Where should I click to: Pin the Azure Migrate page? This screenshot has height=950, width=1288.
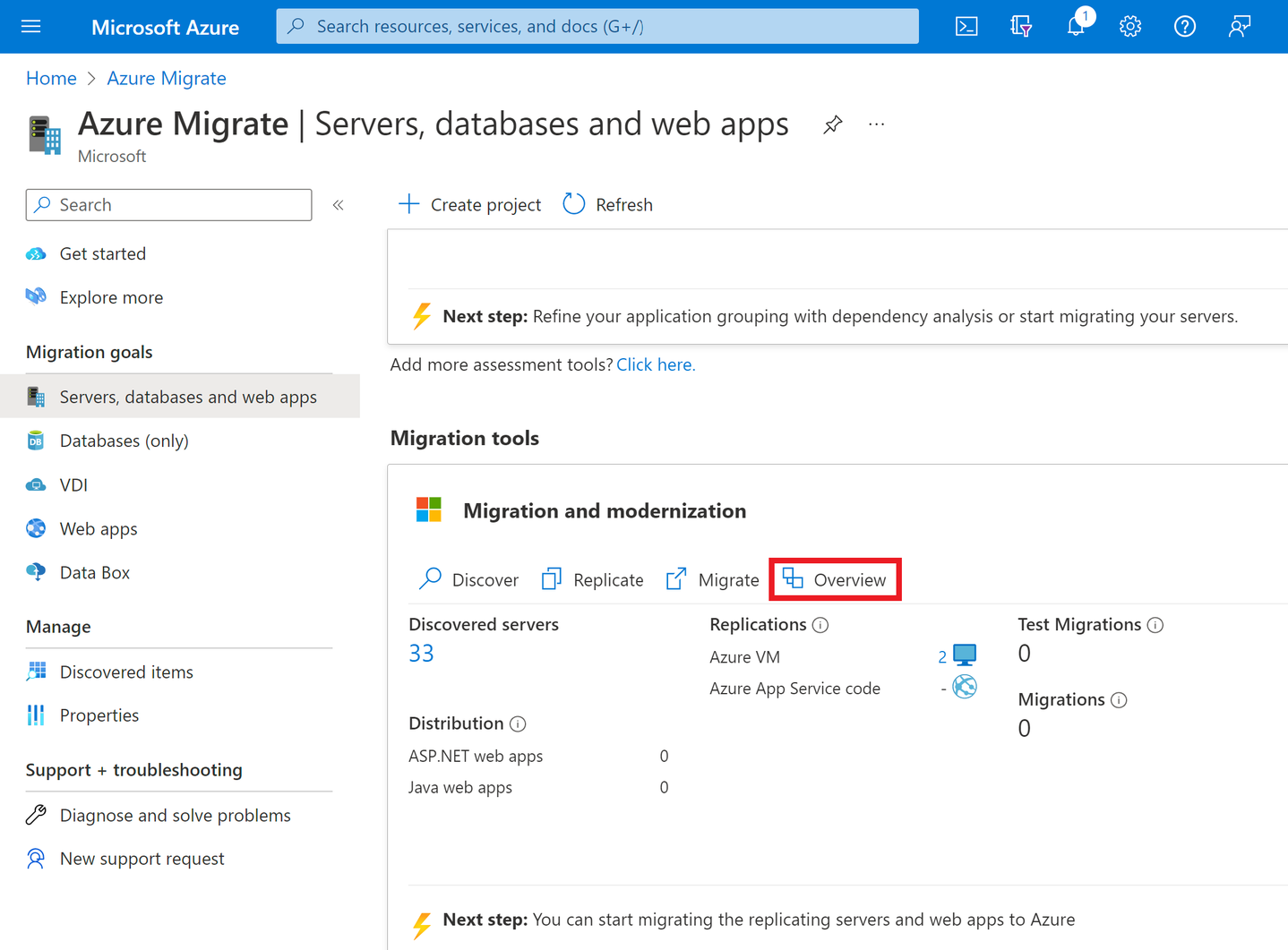pos(833,124)
